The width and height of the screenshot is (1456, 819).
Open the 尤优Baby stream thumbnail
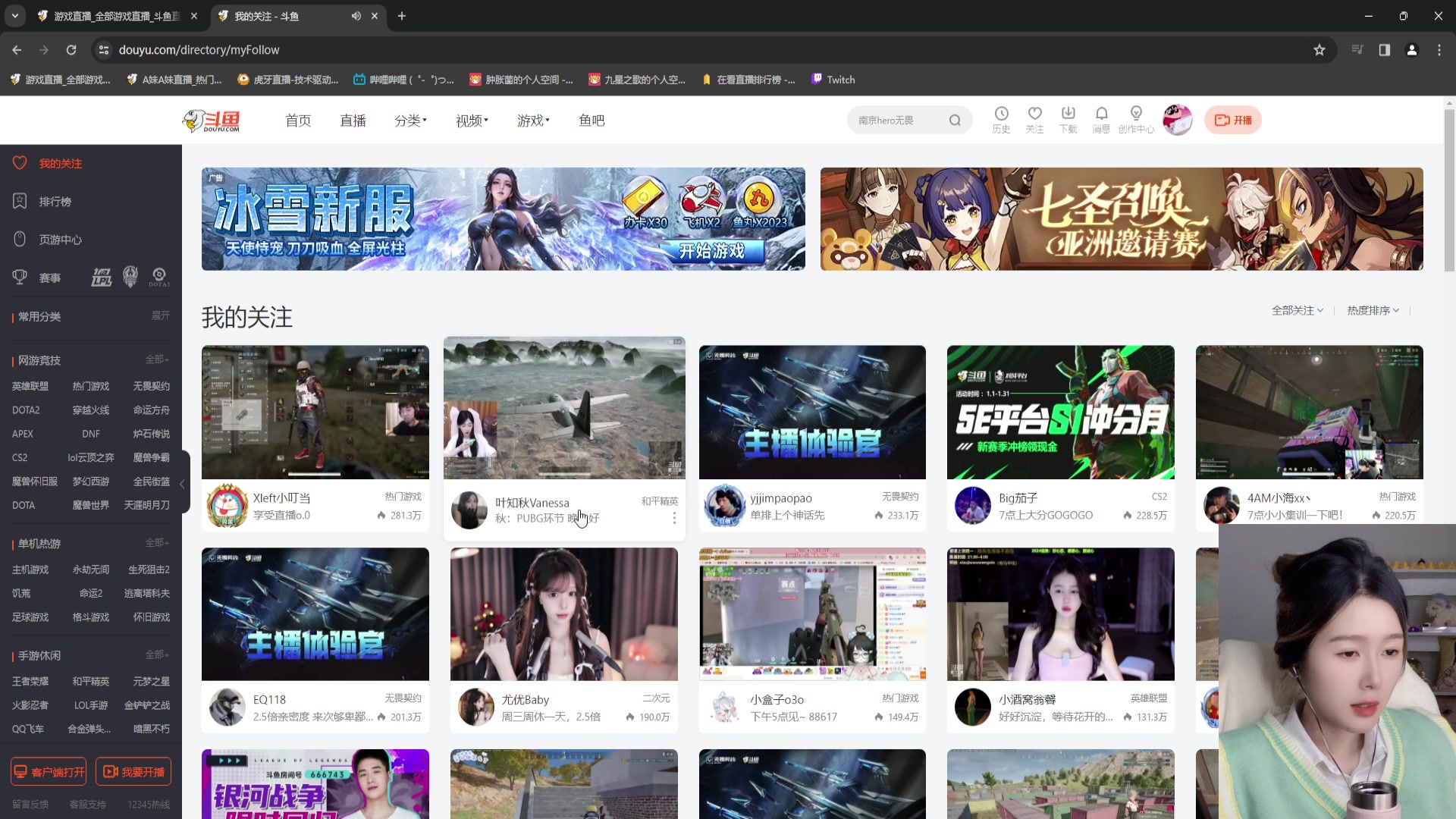[x=564, y=614]
